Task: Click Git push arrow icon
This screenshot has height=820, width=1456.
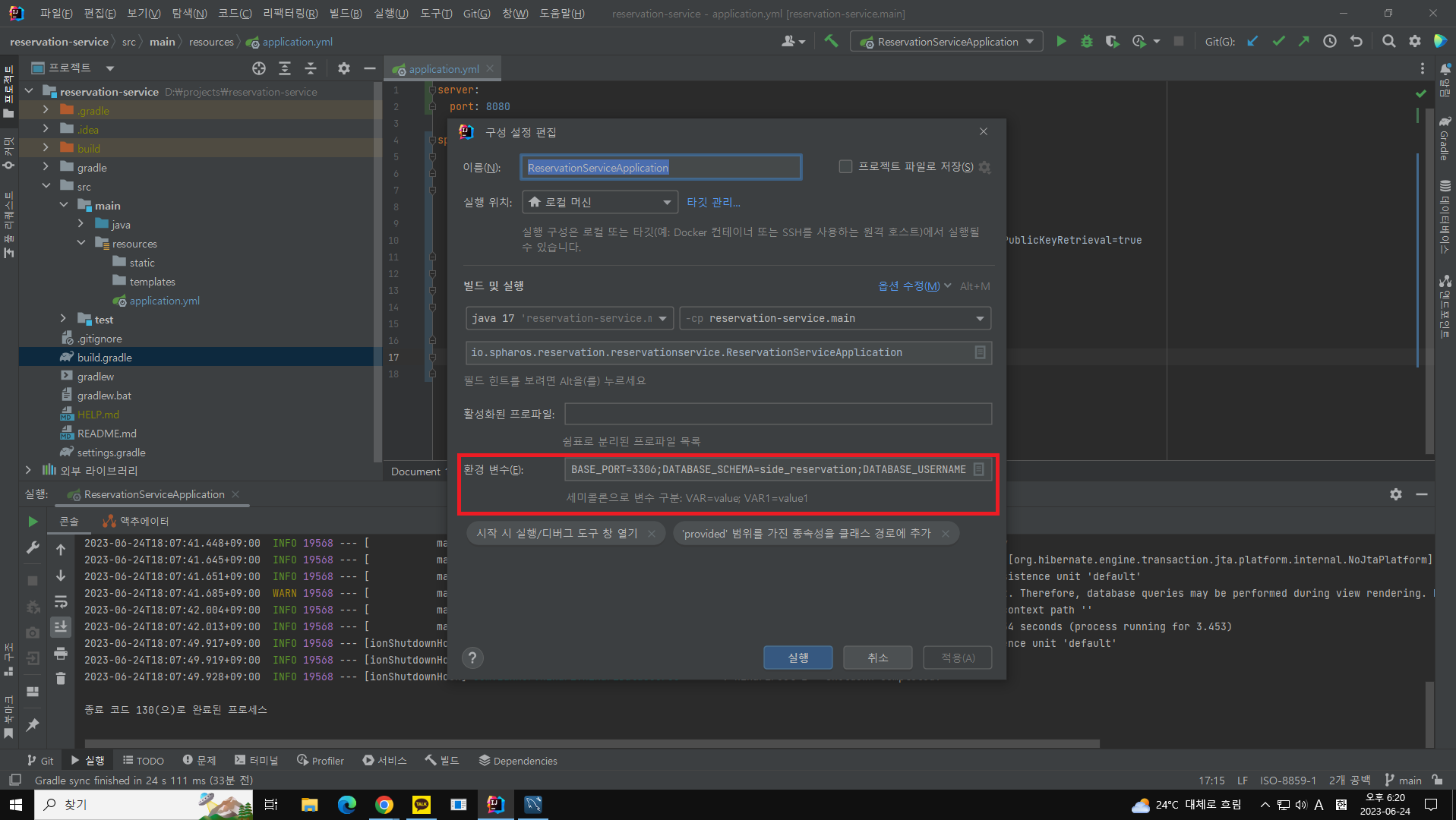Action: pos(1304,42)
